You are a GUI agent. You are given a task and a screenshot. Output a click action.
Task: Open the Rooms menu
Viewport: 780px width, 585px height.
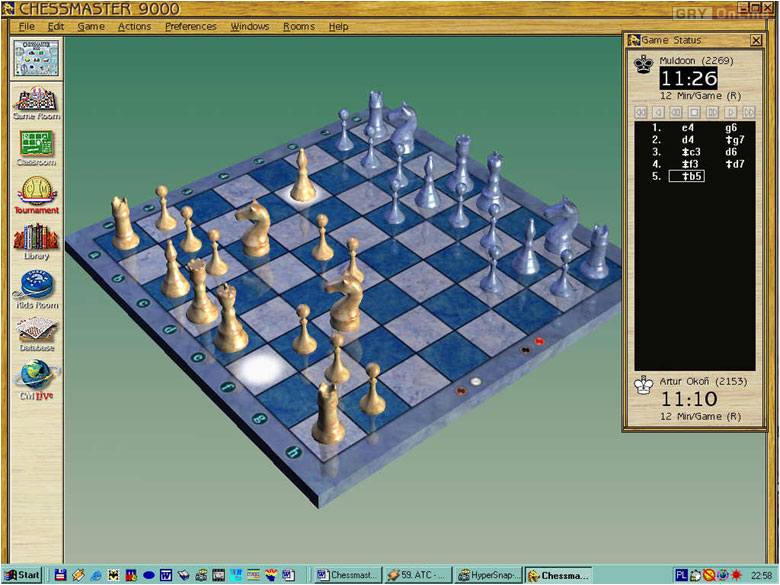[299, 26]
